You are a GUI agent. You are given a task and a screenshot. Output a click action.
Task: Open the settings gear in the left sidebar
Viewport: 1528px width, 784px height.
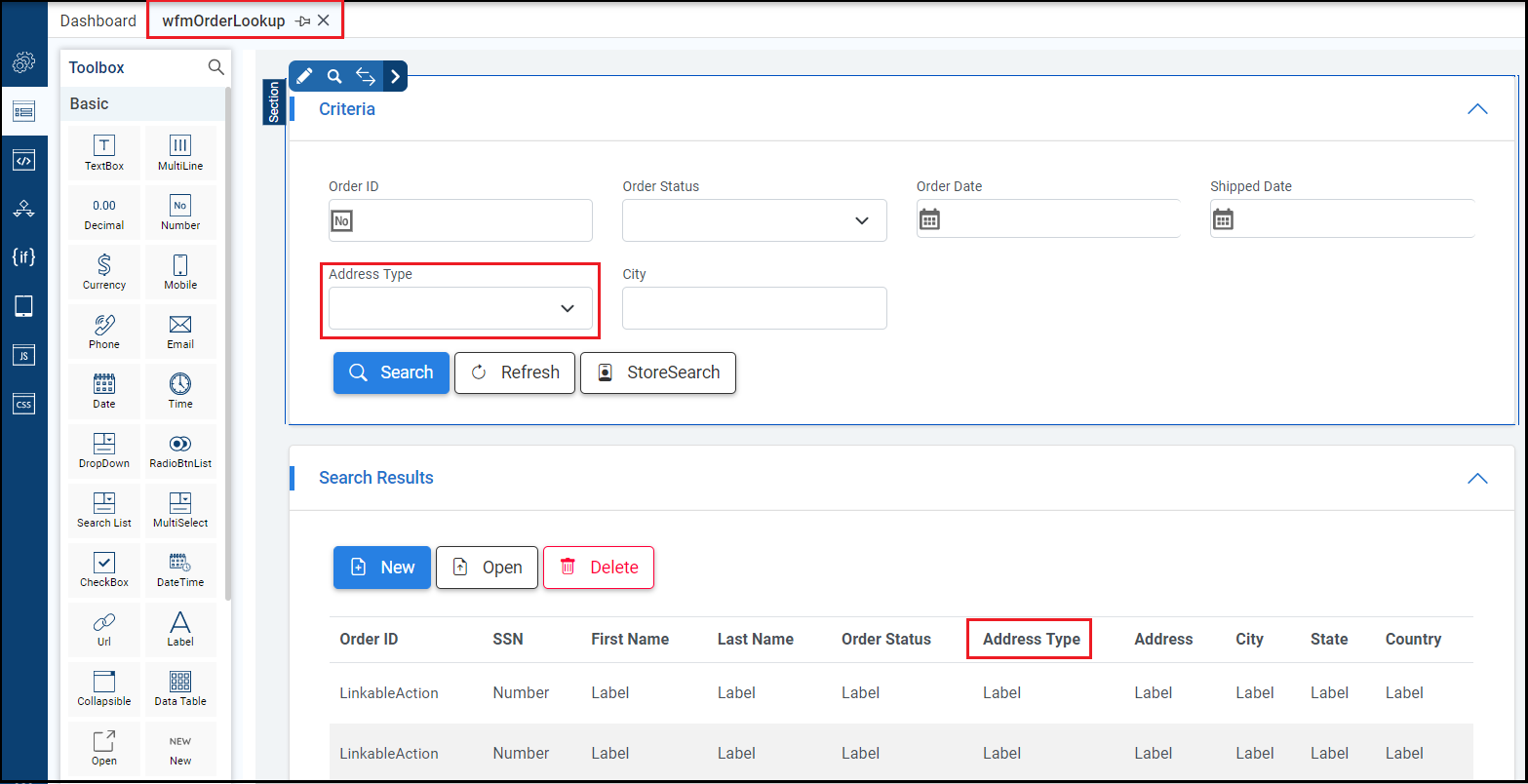pos(23,63)
